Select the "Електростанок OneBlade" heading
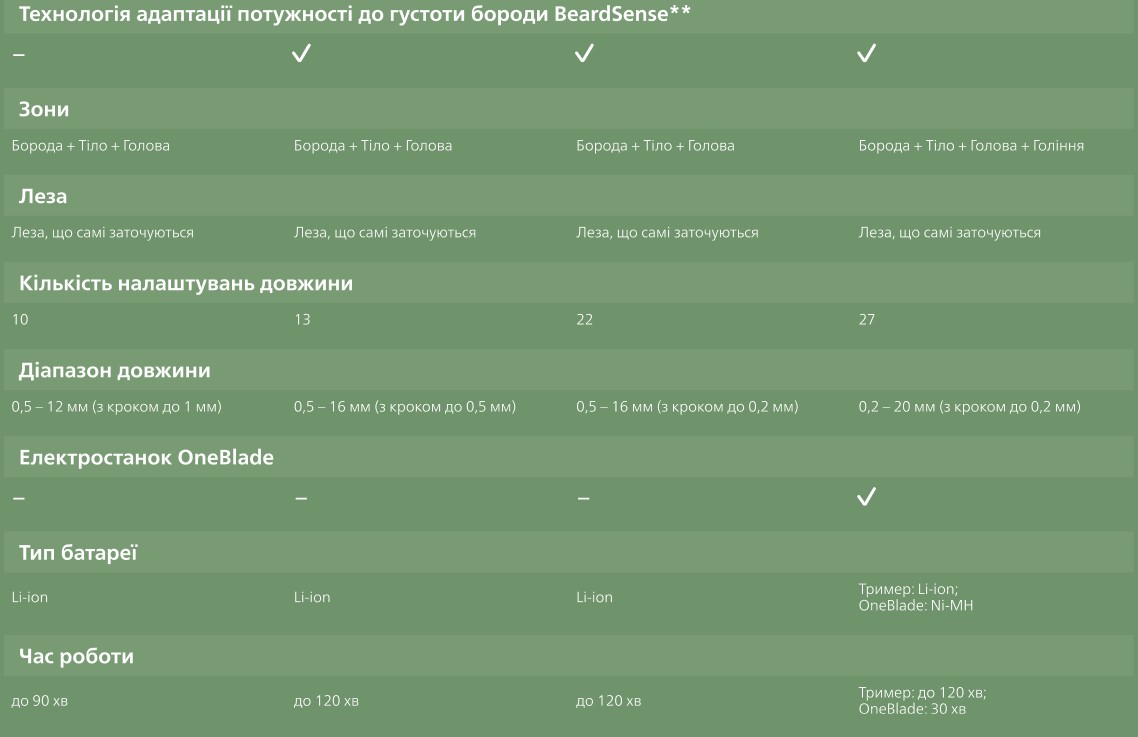This screenshot has height=737, width=1138. (146, 457)
